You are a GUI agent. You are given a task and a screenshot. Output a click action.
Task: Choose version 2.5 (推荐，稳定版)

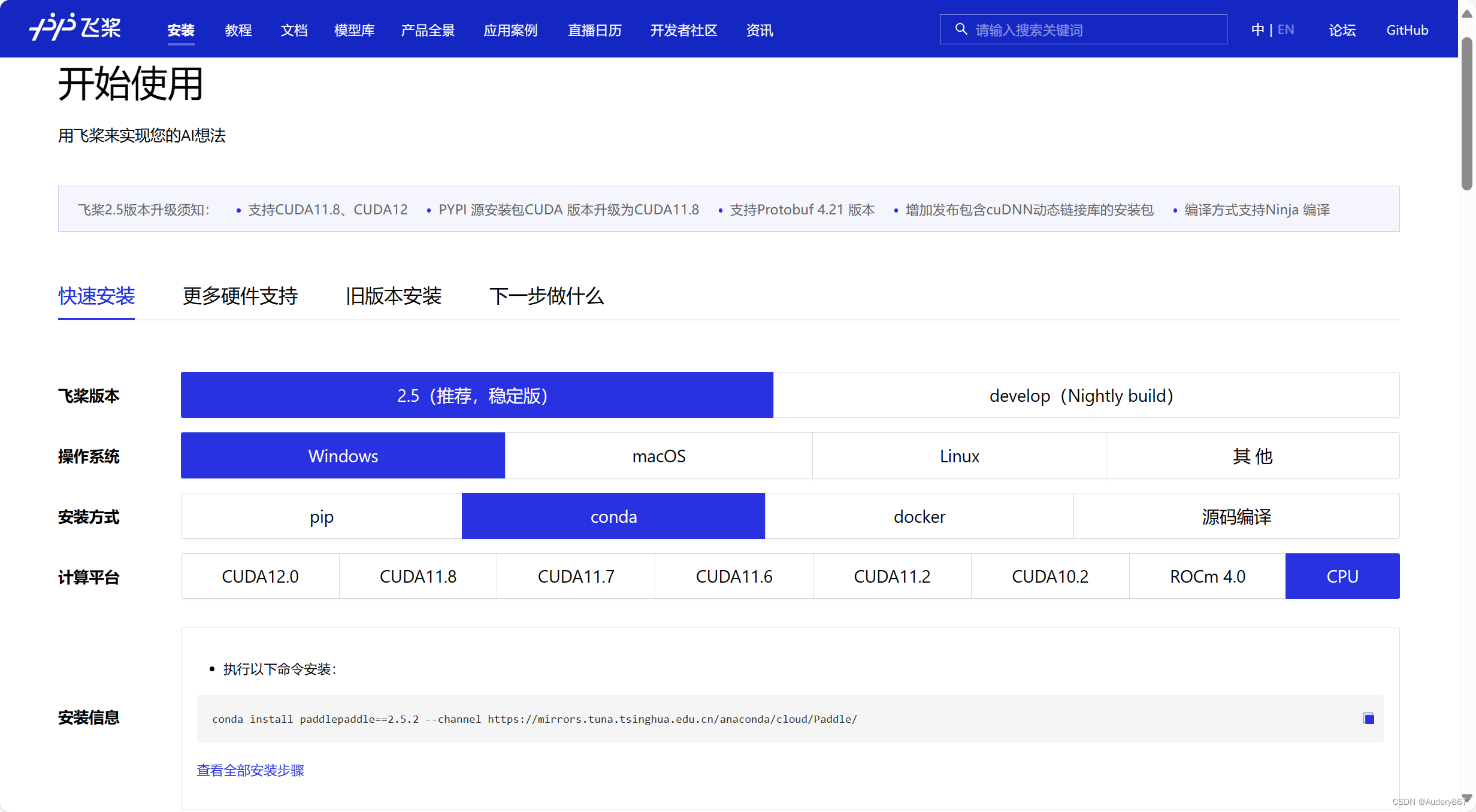477,395
